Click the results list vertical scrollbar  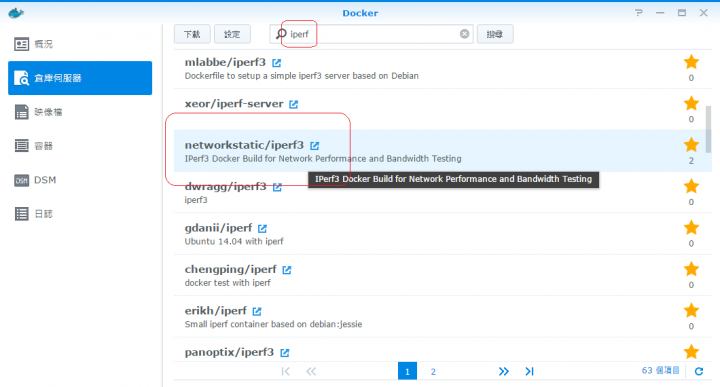click(x=709, y=129)
